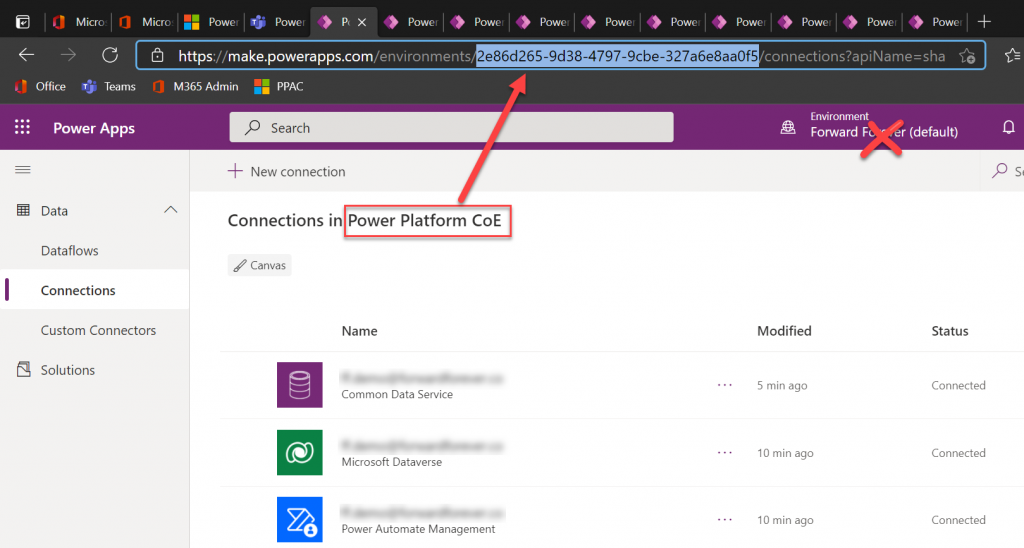Open Custom Connectors in the sidebar

point(98,330)
